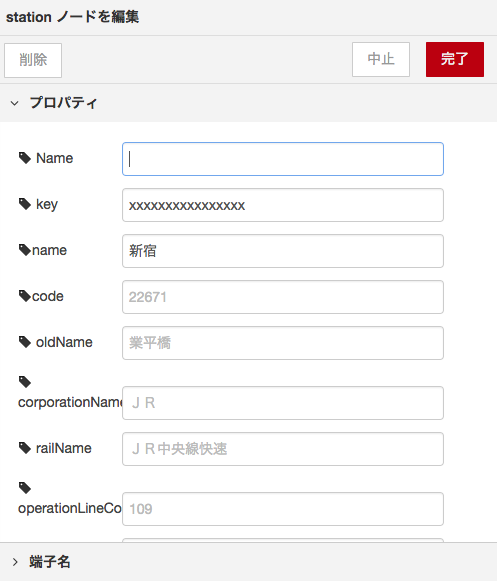Click the tag icon beside code label
Image resolution: width=497 pixels, height=581 pixels.
pos(25,296)
